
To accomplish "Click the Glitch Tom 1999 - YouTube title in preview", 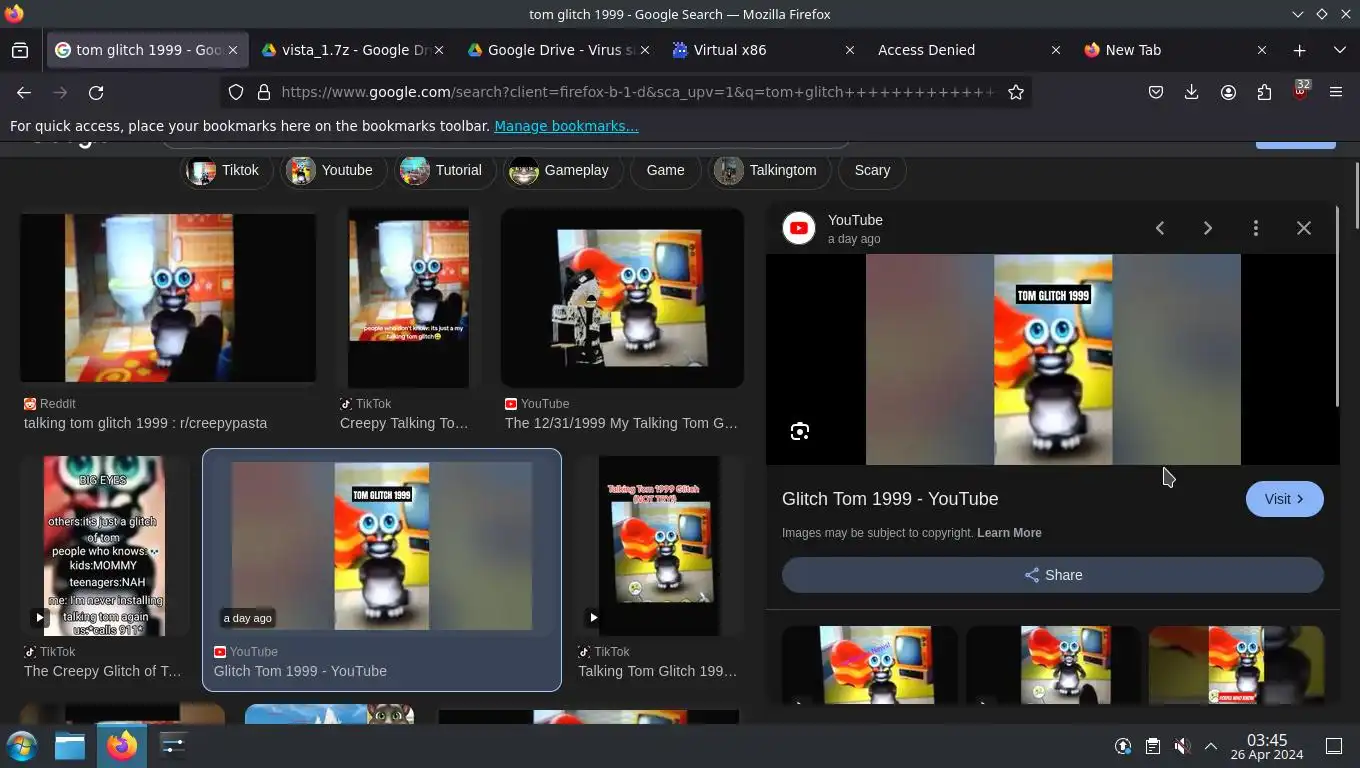I will pos(890,499).
